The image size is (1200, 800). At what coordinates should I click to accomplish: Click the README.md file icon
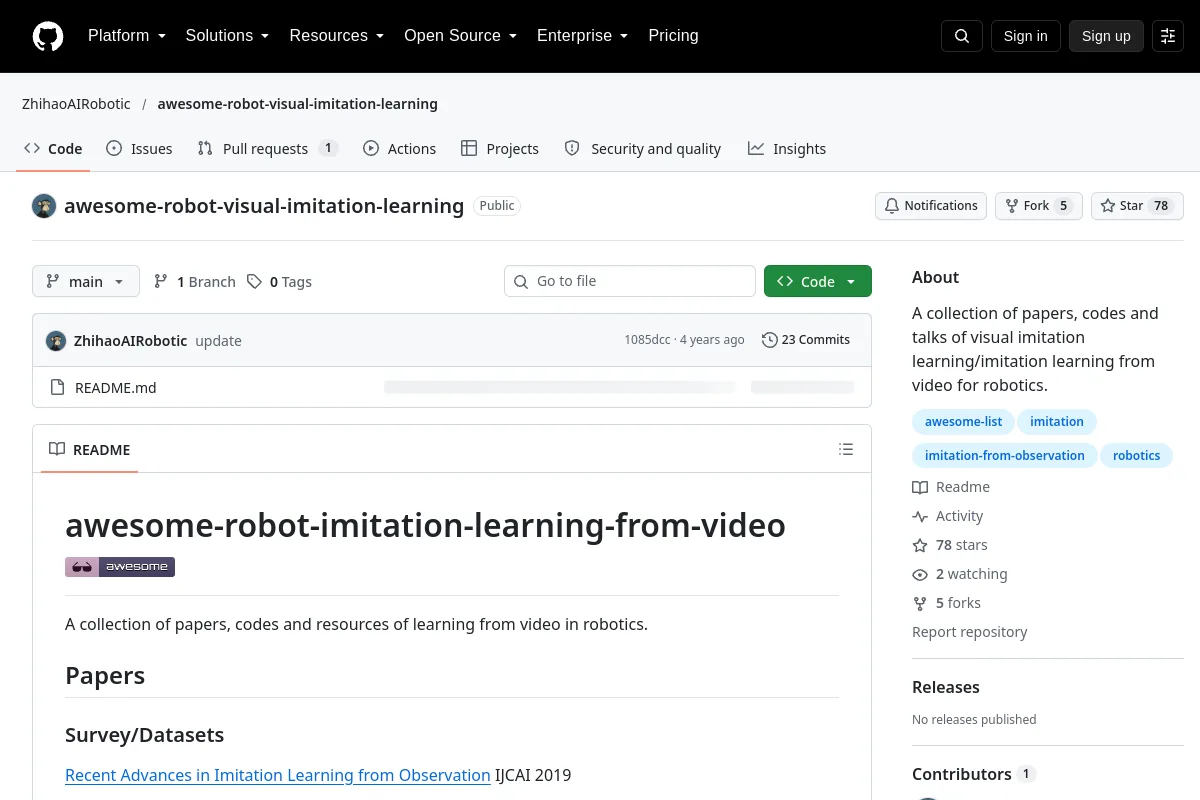(x=57, y=388)
